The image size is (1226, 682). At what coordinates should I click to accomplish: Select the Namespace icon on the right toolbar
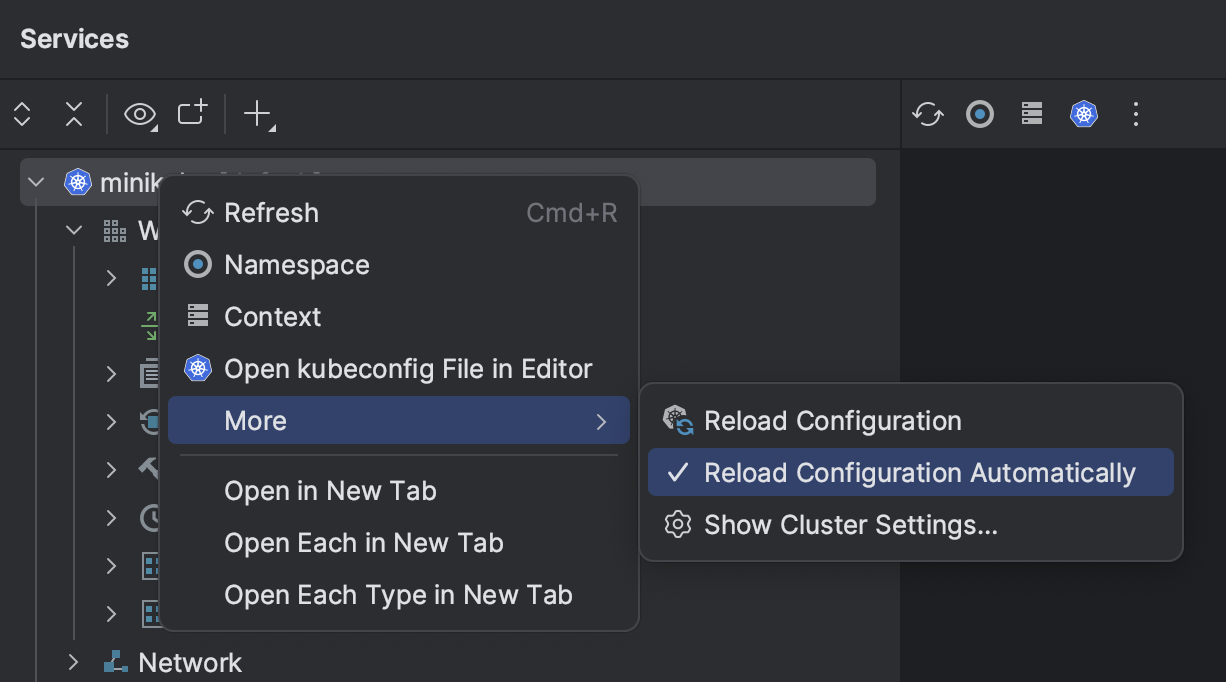click(980, 114)
